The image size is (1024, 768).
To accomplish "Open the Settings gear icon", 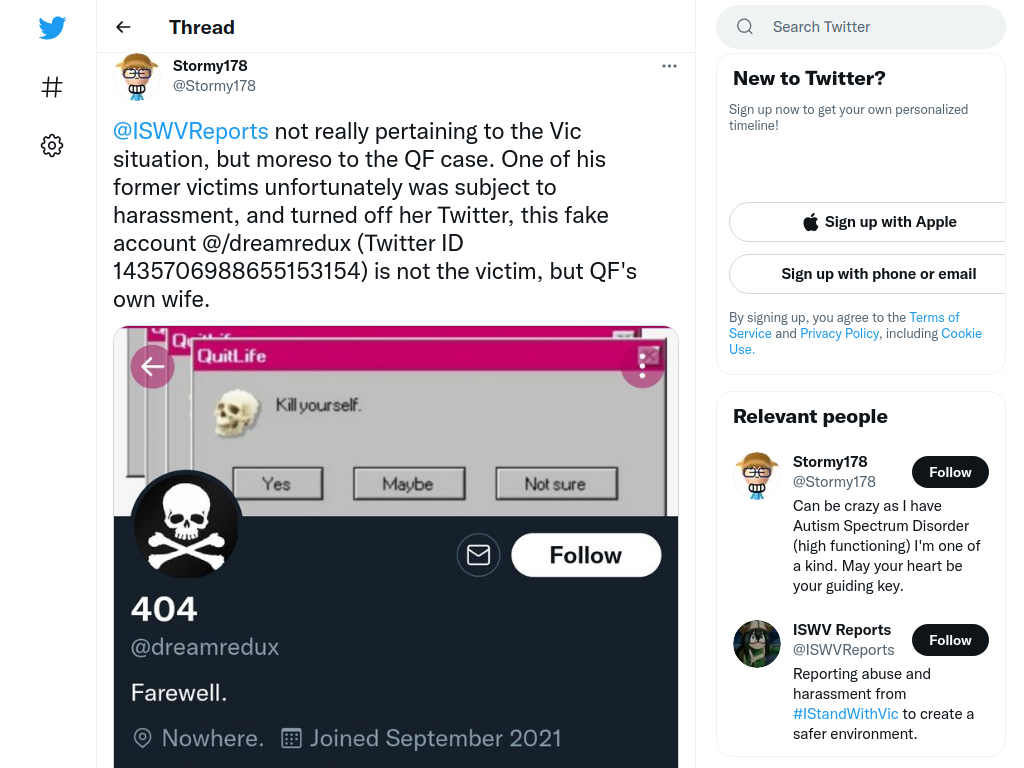I will (x=52, y=145).
